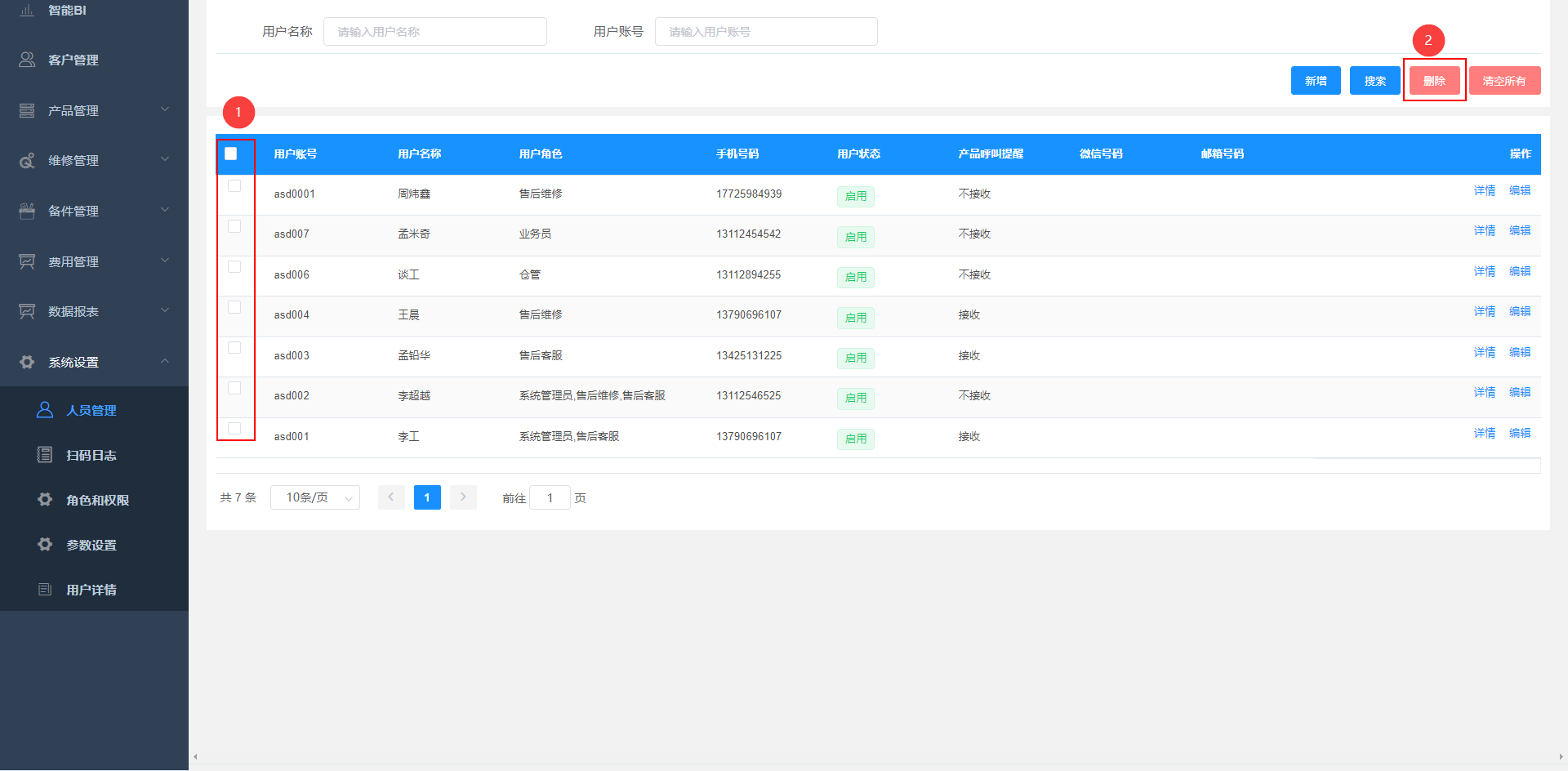
Task: Toggle the select-all checkbox in table header
Action: 231,154
